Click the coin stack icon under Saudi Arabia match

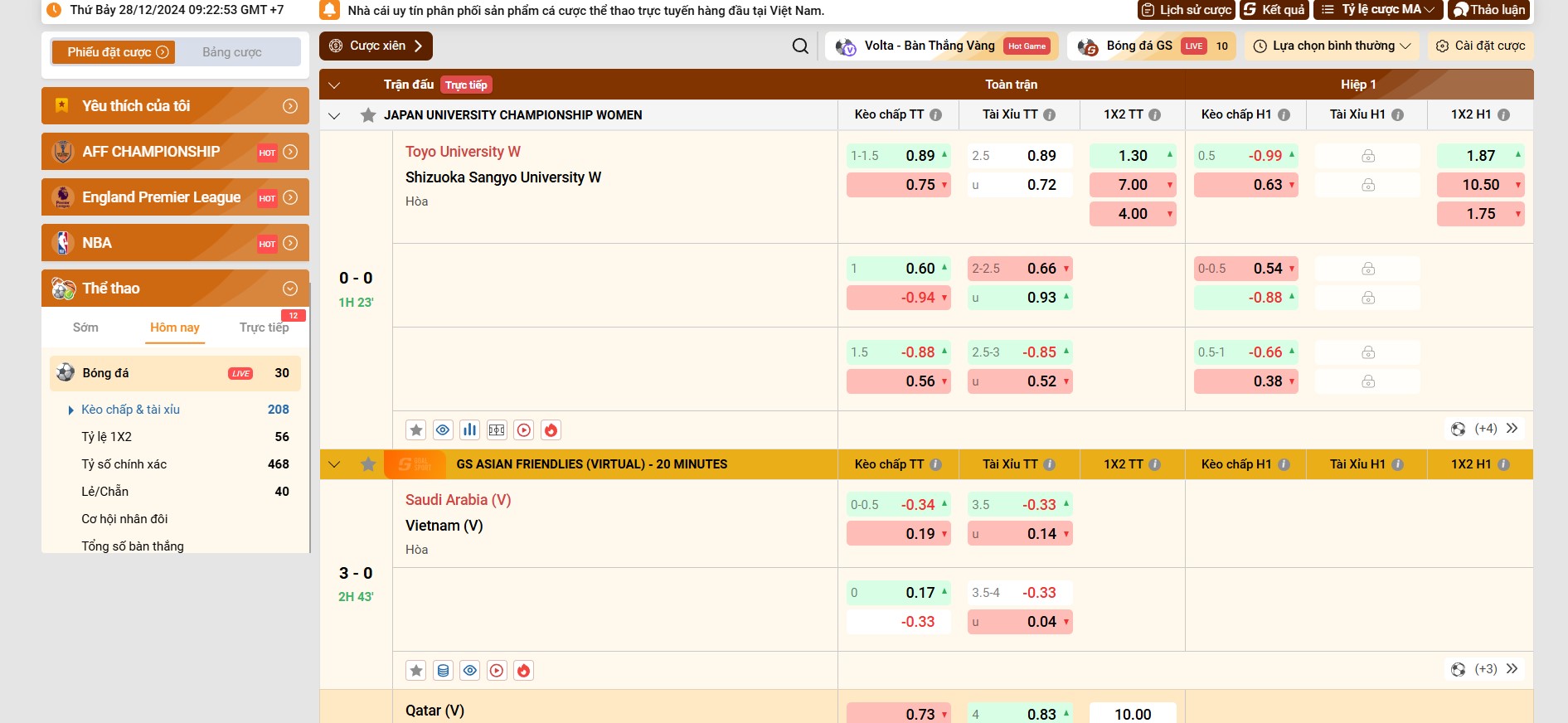[x=444, y=671]
